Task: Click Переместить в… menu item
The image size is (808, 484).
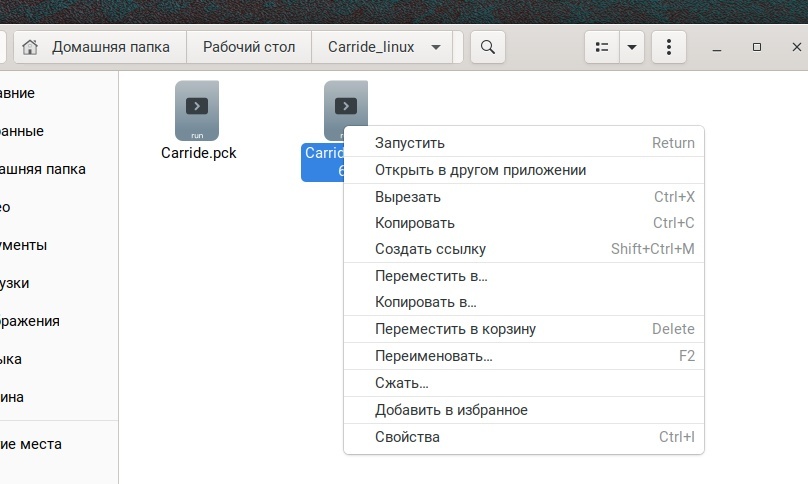Action: (431, 276)
